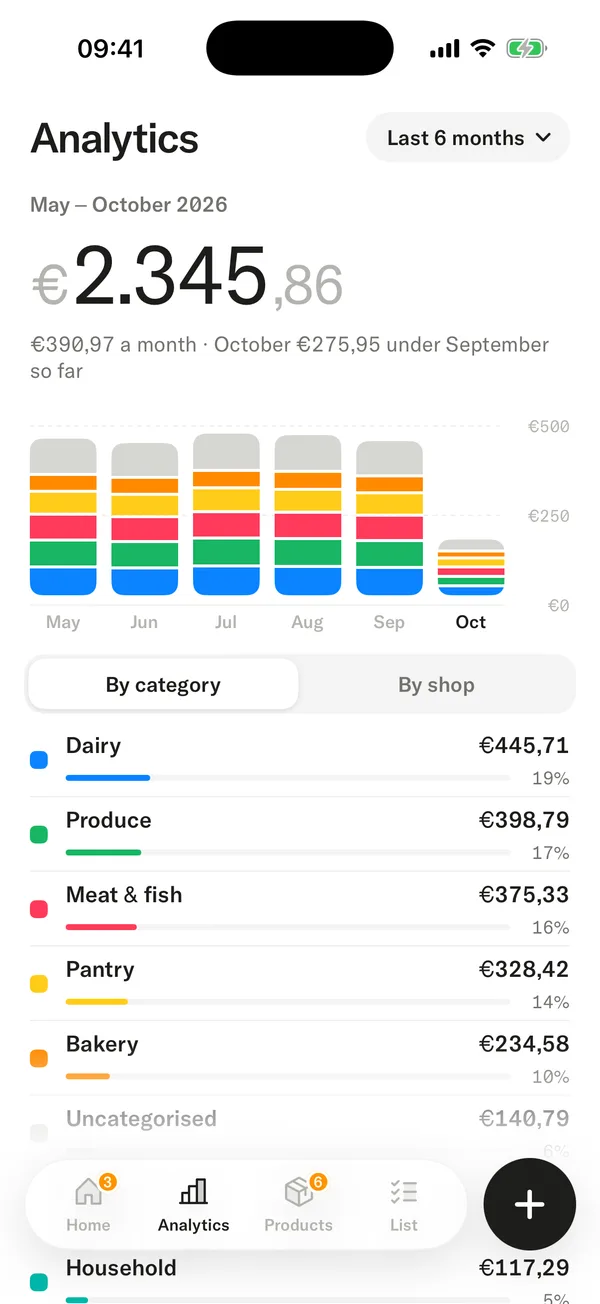Select the Jul bar in chart
The height and width of the screenshot is (1304, 600).
point(226,514)
